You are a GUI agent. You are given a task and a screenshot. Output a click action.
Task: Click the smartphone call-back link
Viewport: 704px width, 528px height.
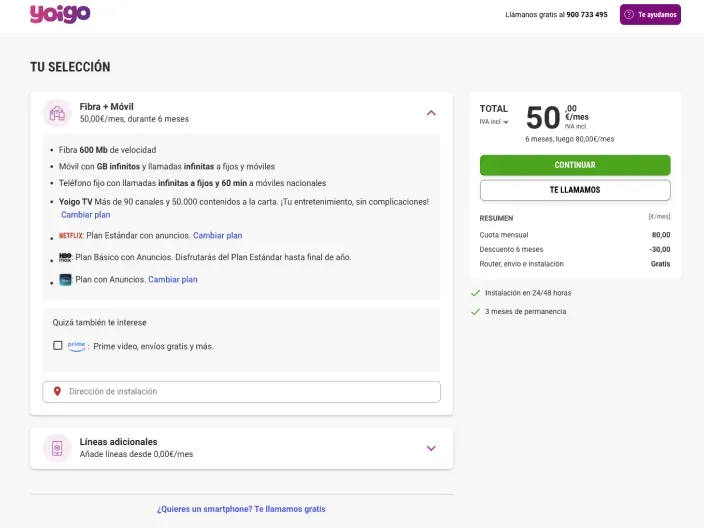(241, 509)
